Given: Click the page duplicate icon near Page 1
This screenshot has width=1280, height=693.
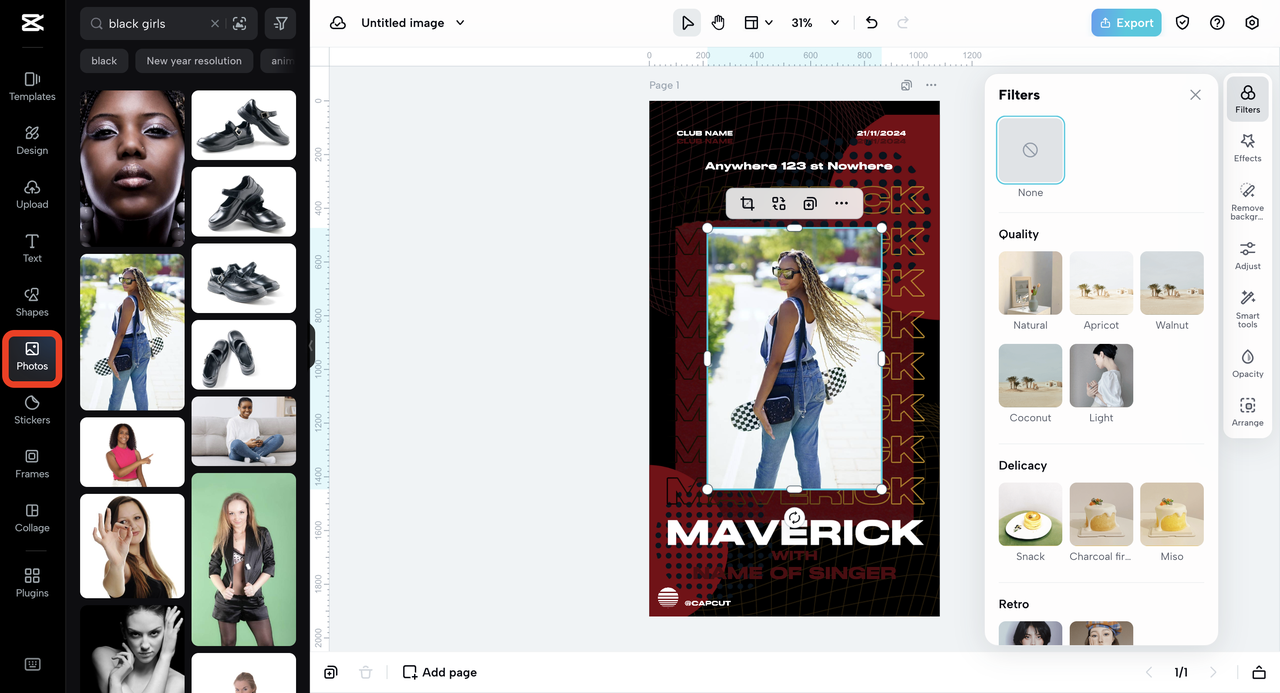Looking at the screenshot, I should pyautogui.click(x=906, y=85).
